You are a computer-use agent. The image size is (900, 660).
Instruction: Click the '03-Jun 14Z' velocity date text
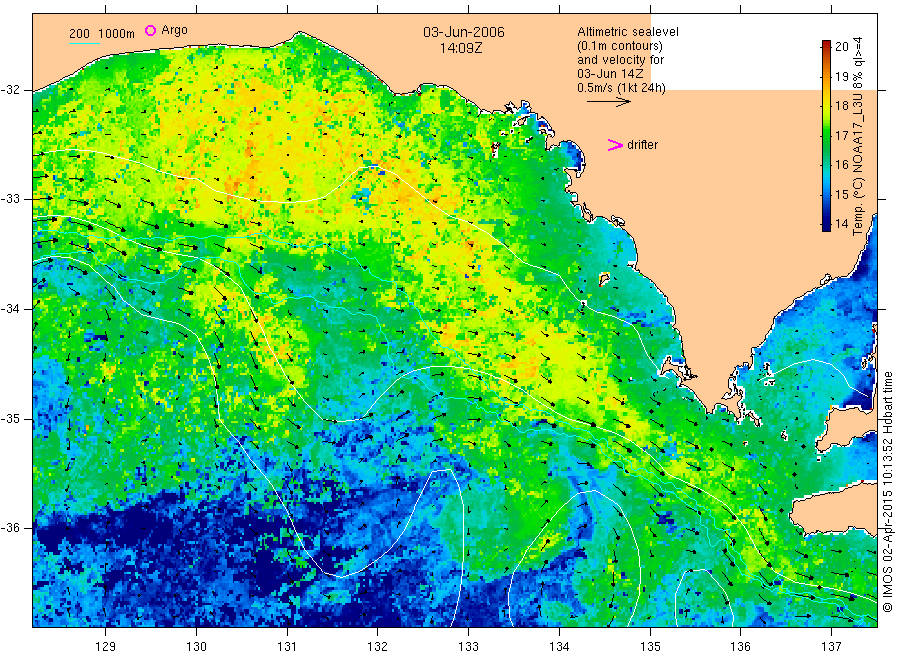click(x=610, y=74)
